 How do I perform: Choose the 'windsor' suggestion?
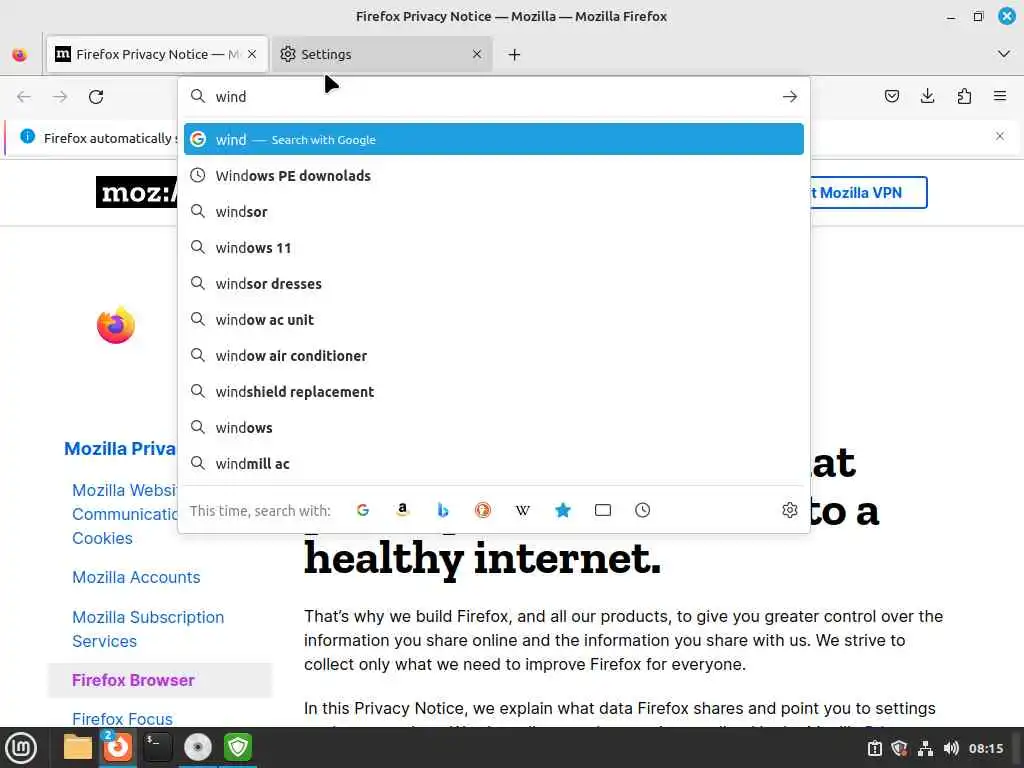(494, 212)
